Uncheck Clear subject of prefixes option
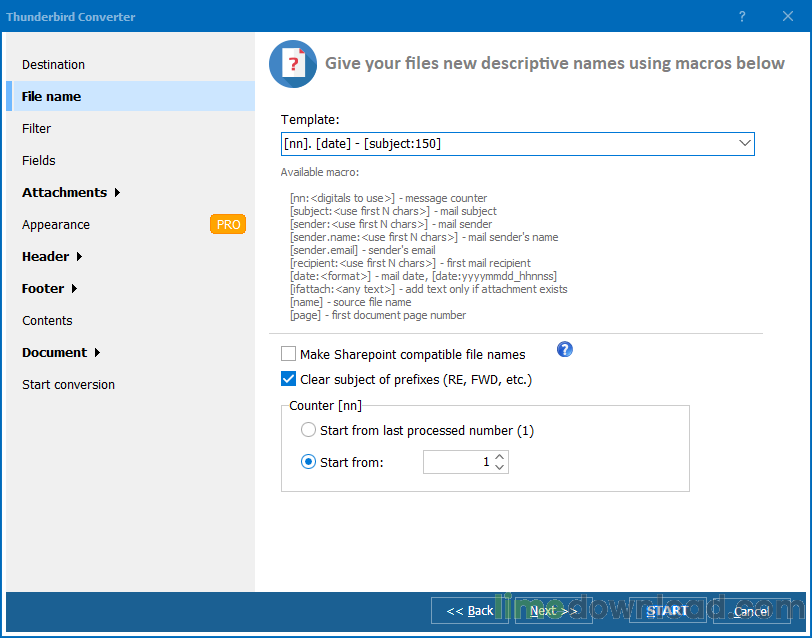The height and width of the screenshot is (638, 812). pos(288,378)
